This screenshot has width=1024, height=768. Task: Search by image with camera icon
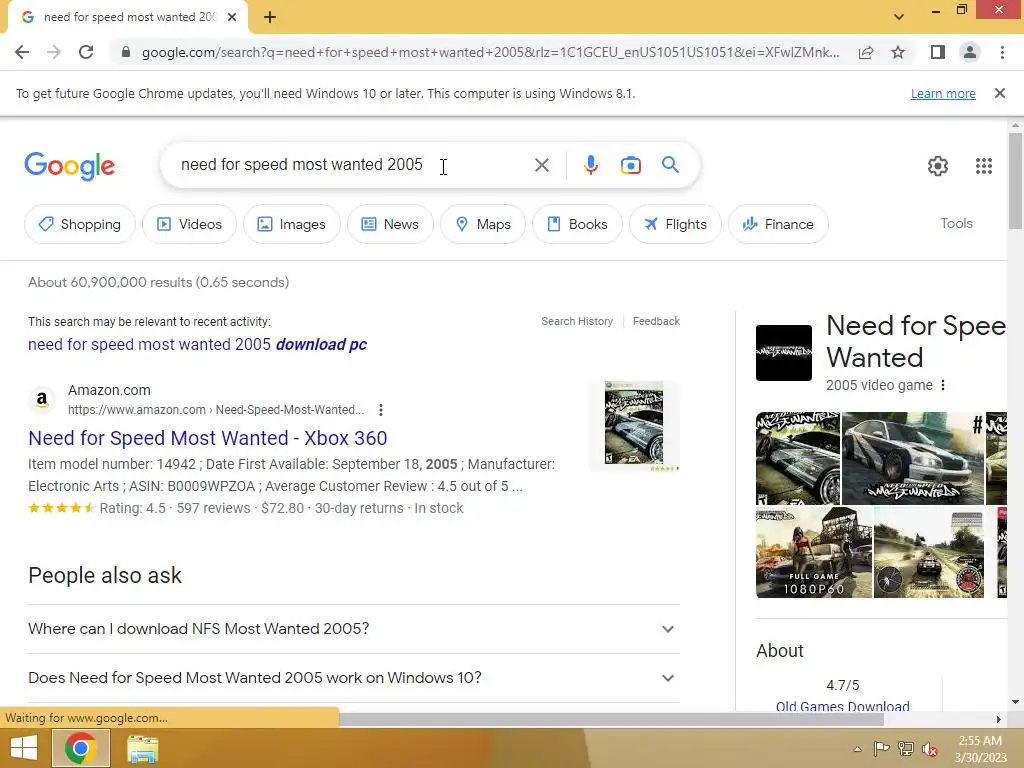[630, 165]
